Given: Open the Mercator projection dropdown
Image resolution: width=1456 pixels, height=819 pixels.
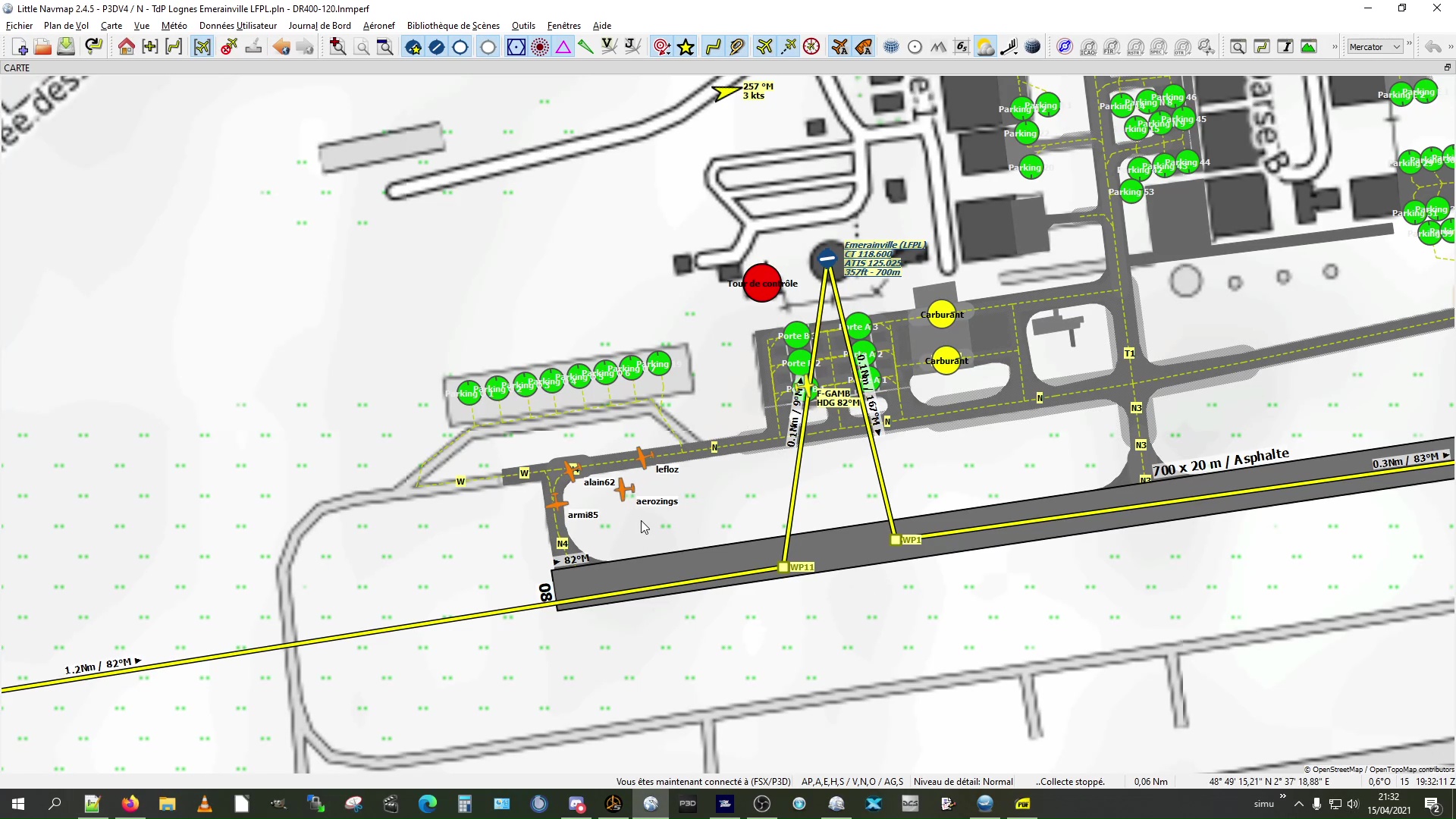Looking at the screenshot, I should [1375, 47].
